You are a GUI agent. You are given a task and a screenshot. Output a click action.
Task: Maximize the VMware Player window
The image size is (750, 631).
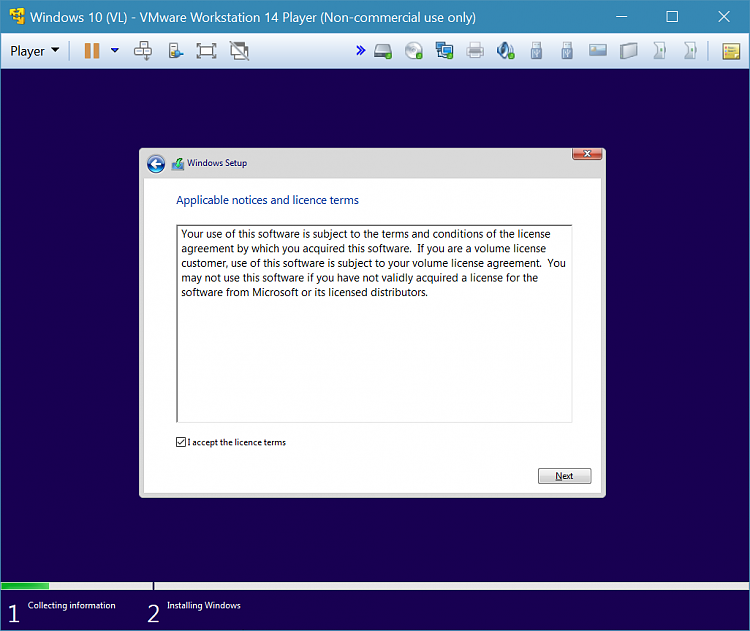tap(672, 17)
